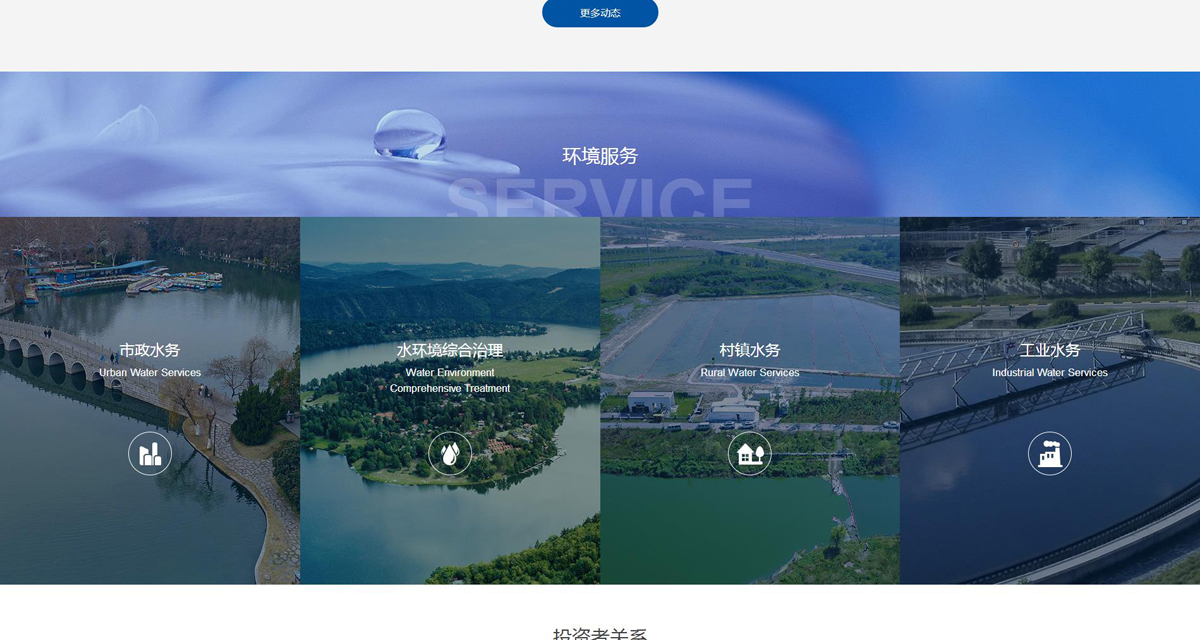Image resolution: width=1200 pixels, height=640 pixels.
Task: Click the Urban Water Services subtitle
Action: coord(150,373)
